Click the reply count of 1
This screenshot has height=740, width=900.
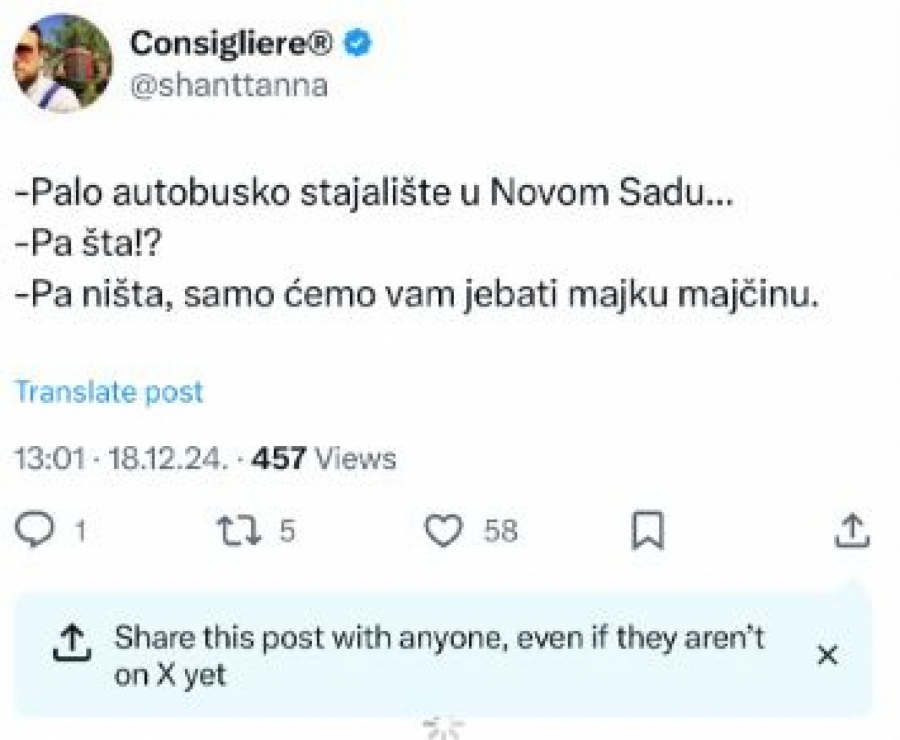[x=80, y=530]
